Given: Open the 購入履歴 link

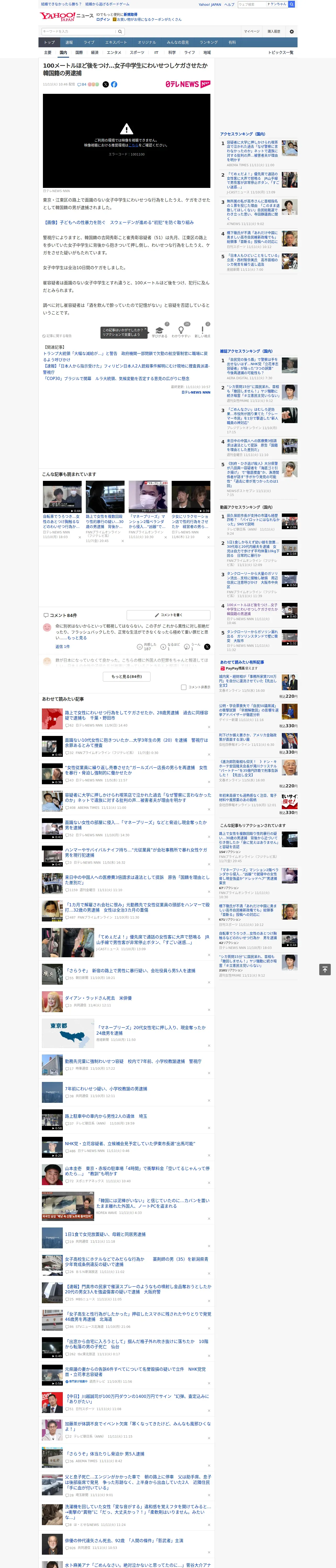Looking at the screenshot, I should click(274, 32).
